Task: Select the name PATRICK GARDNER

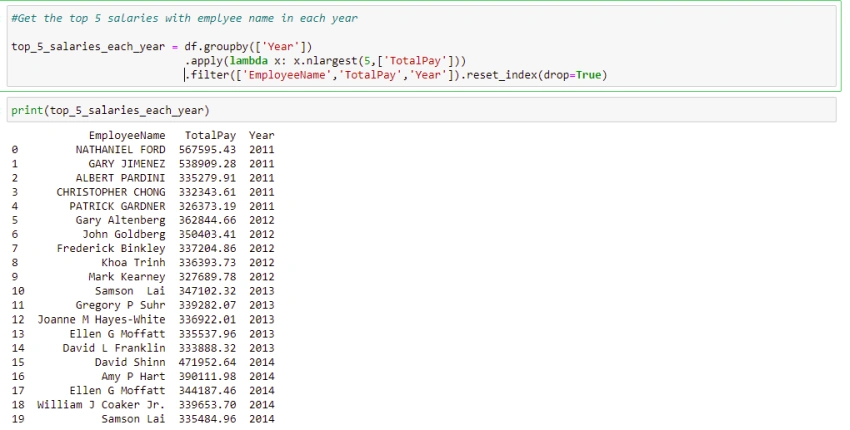Action: pos(117,206)
